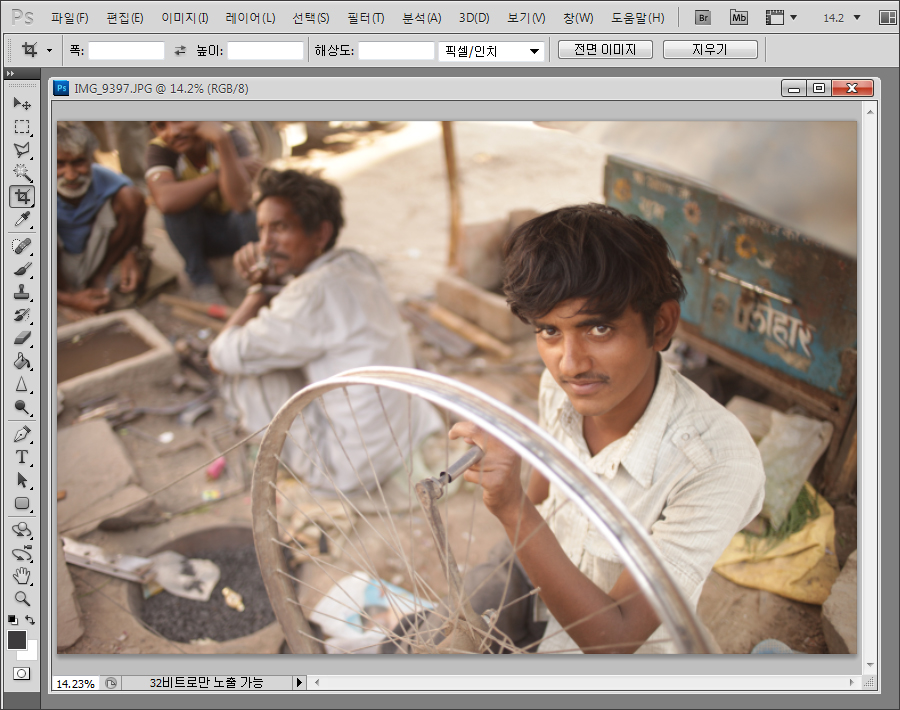This screenshot has height=710, width=900.
Task: Switch foreground and background colors
Action: pos(30,620)
